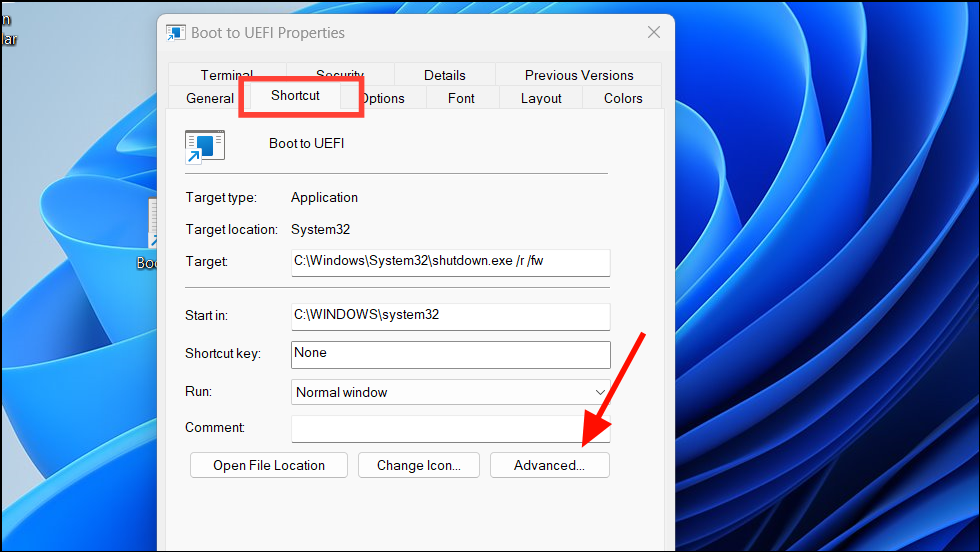Switch to the Details tab
This screenshot has height=552, width=980.
(x=444, y=74)
